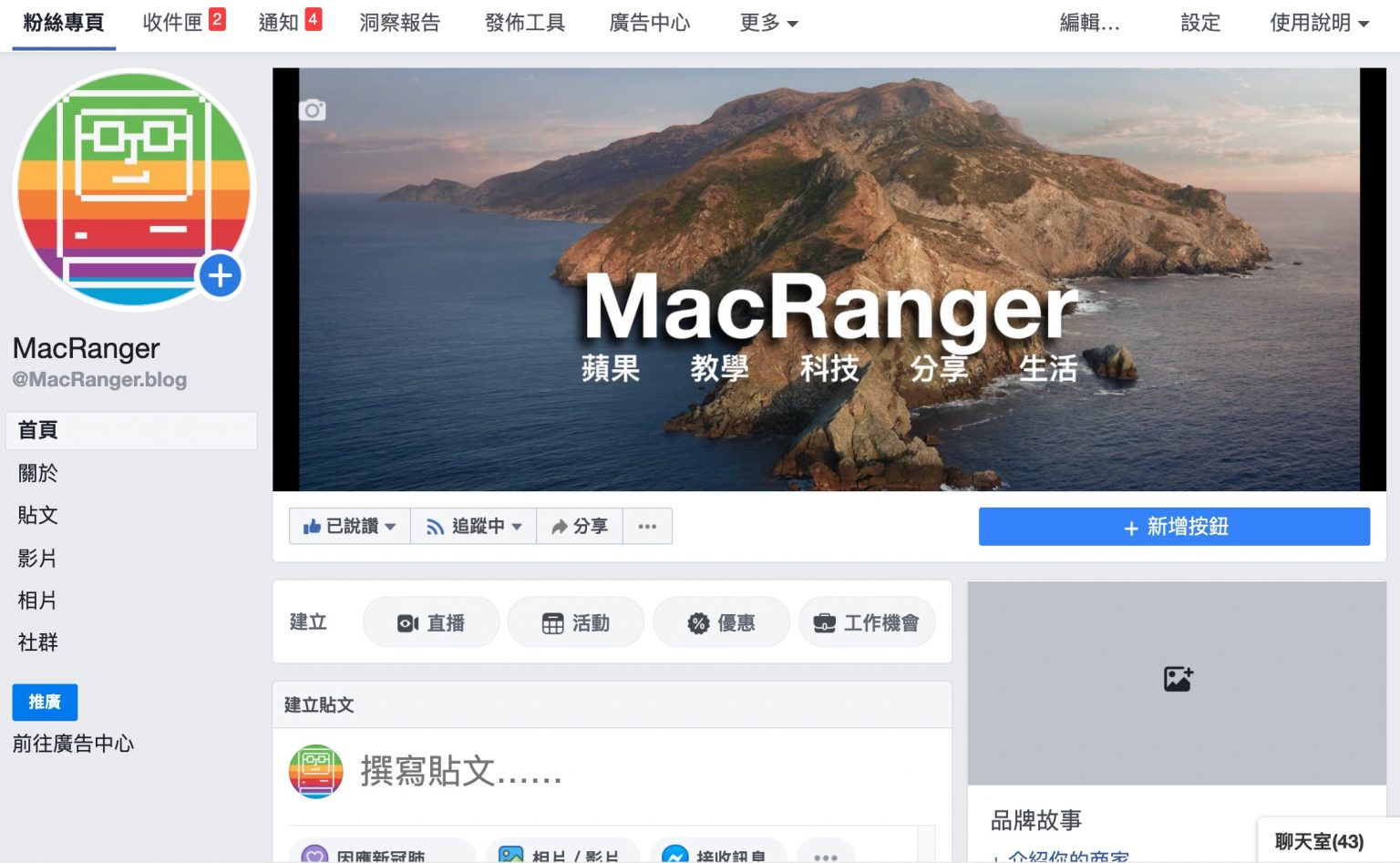Switch to the 洞察報告 tab
The height and width of the screenshot is (863, 1400).
(x=399, y=23)
